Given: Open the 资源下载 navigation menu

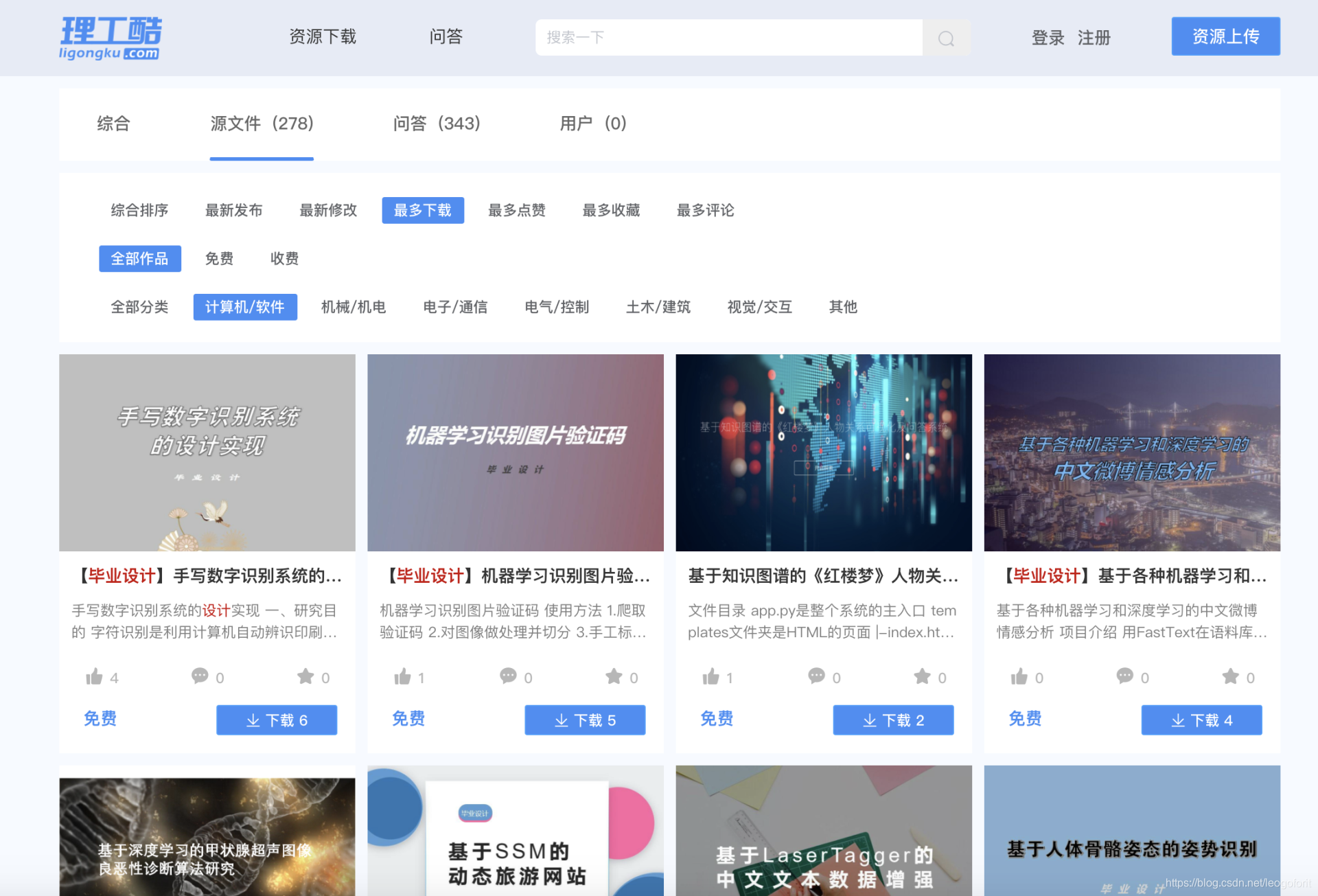Looking at the screenshot, I should tap(323, 36).
